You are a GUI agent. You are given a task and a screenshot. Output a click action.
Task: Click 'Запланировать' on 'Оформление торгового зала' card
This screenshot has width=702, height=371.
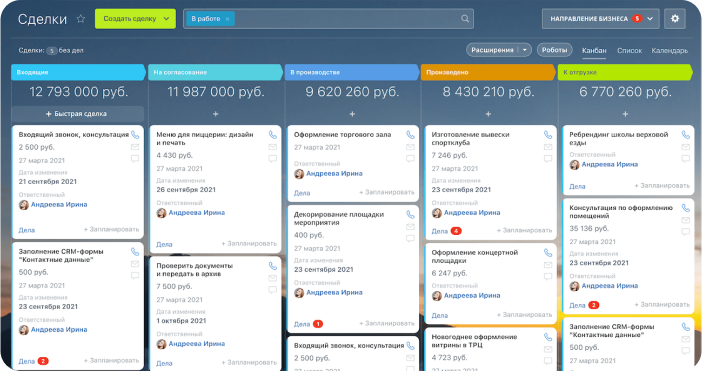(x=387, y=192)
